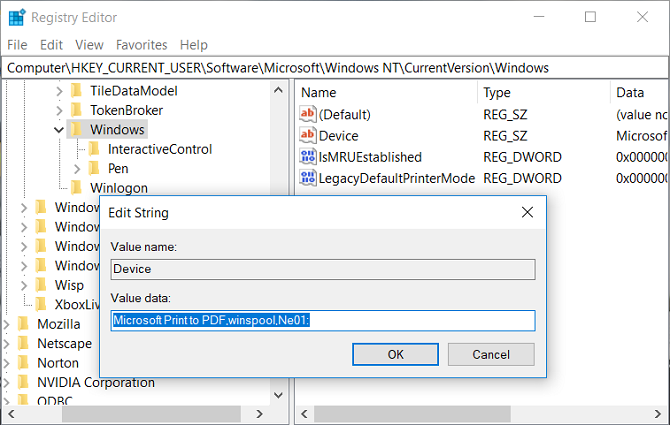Open the Favorites menu
Screen dimensions: 670x425
point(141,45)
